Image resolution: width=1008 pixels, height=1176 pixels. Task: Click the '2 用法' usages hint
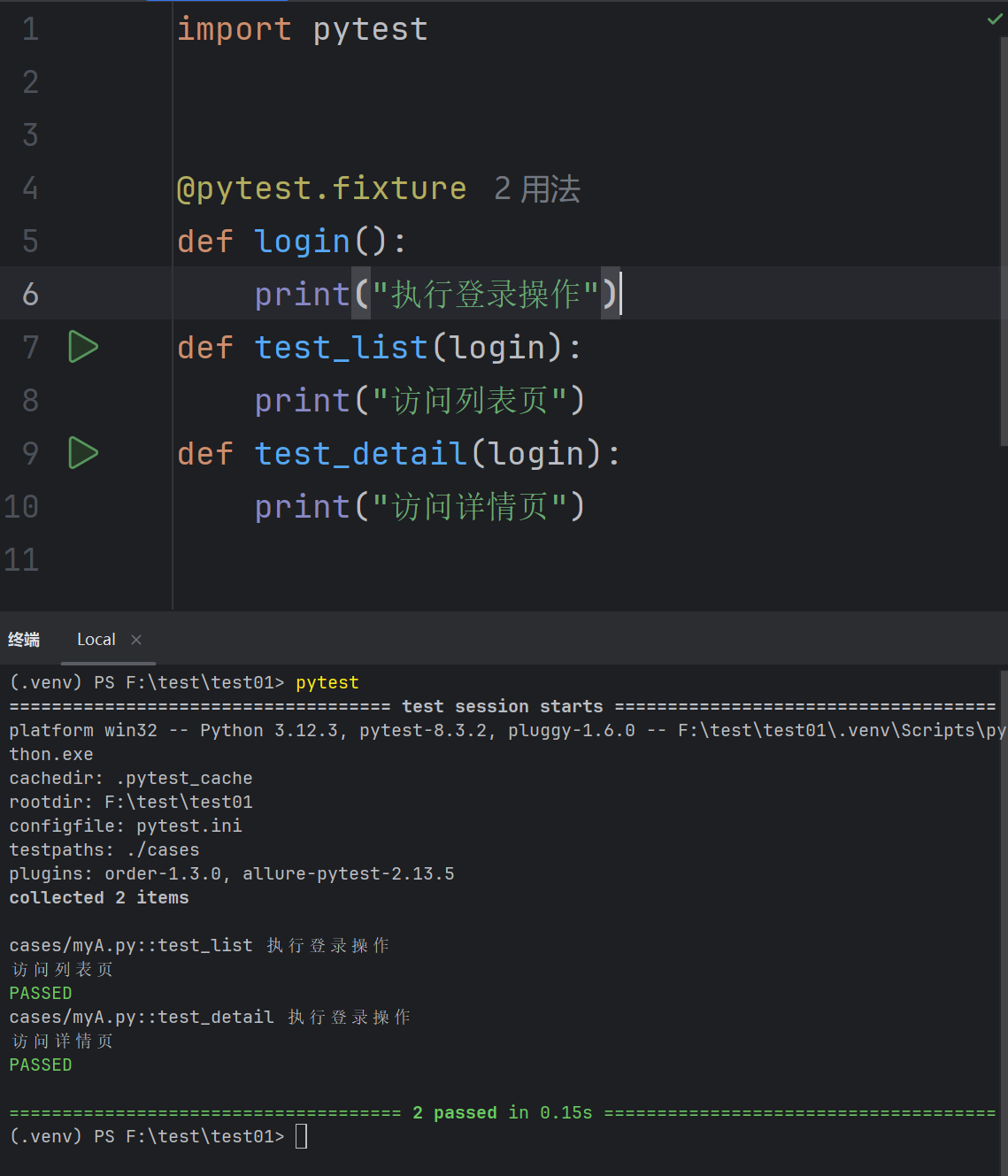tap(537, 188)
